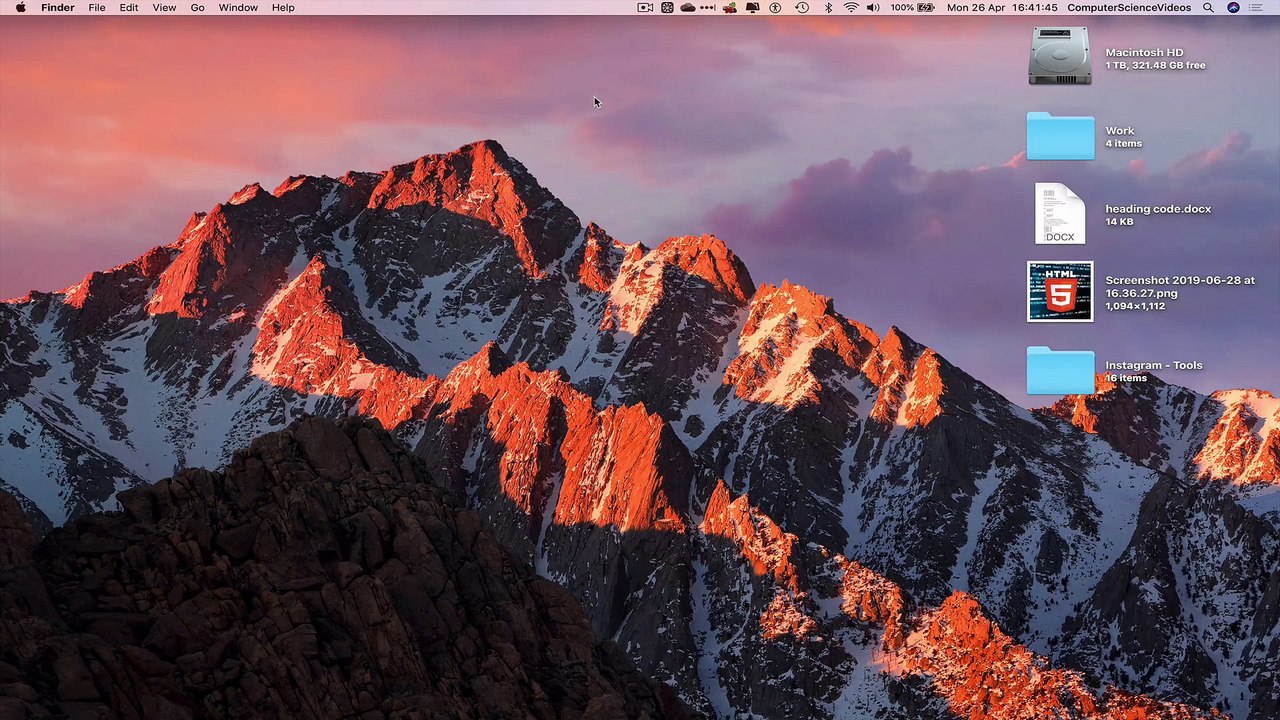Select the heading code.docx file
Screen dimensions: 1280x720
pos(1060,214)
